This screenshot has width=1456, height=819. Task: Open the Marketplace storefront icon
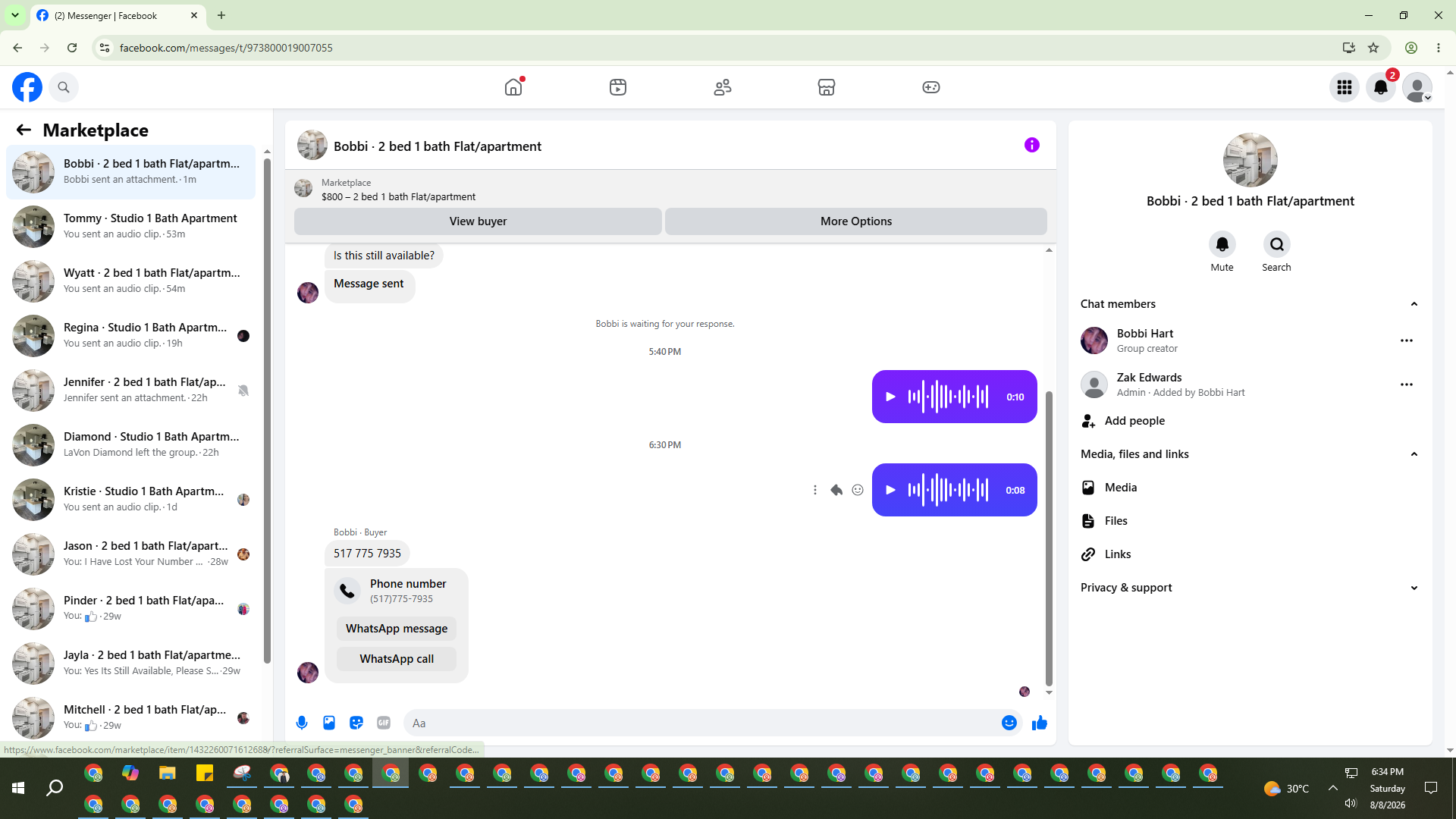827,87
